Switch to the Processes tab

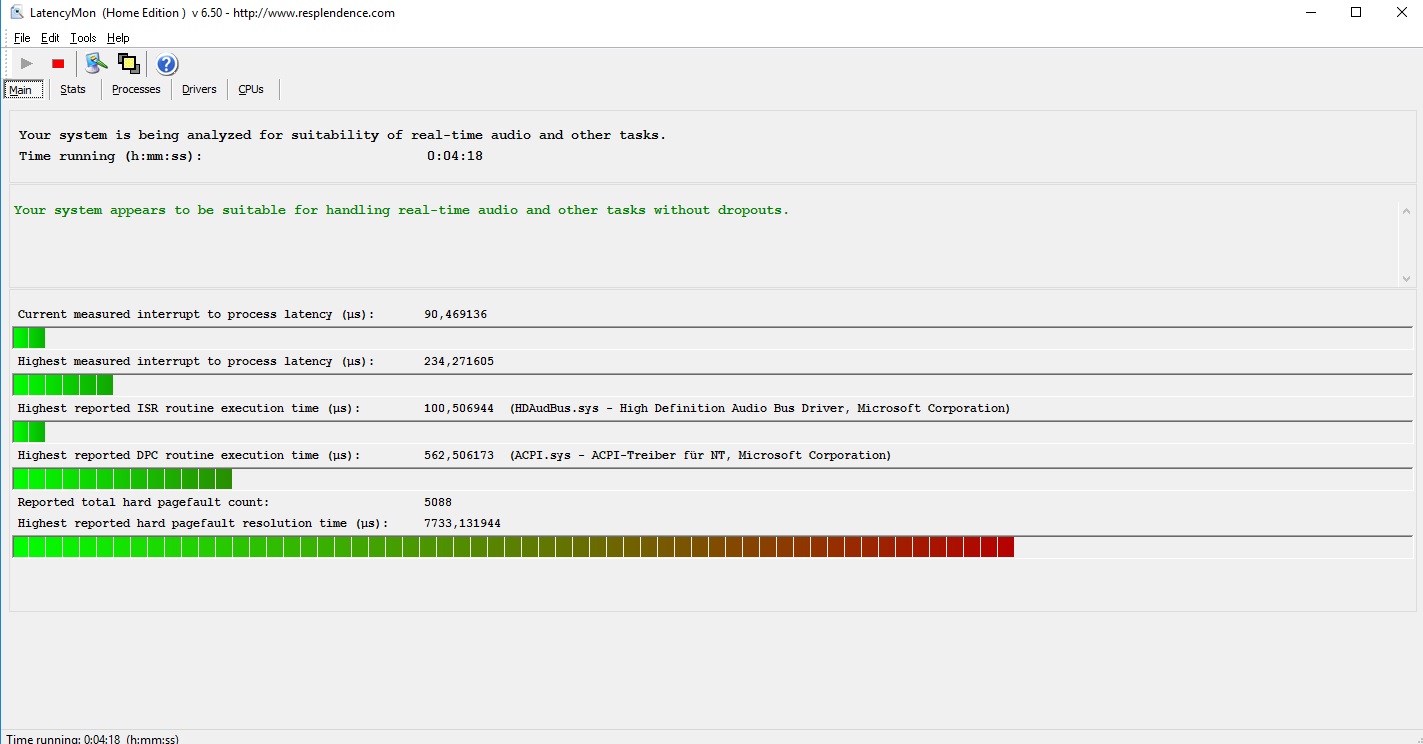[x=136, y=89]
